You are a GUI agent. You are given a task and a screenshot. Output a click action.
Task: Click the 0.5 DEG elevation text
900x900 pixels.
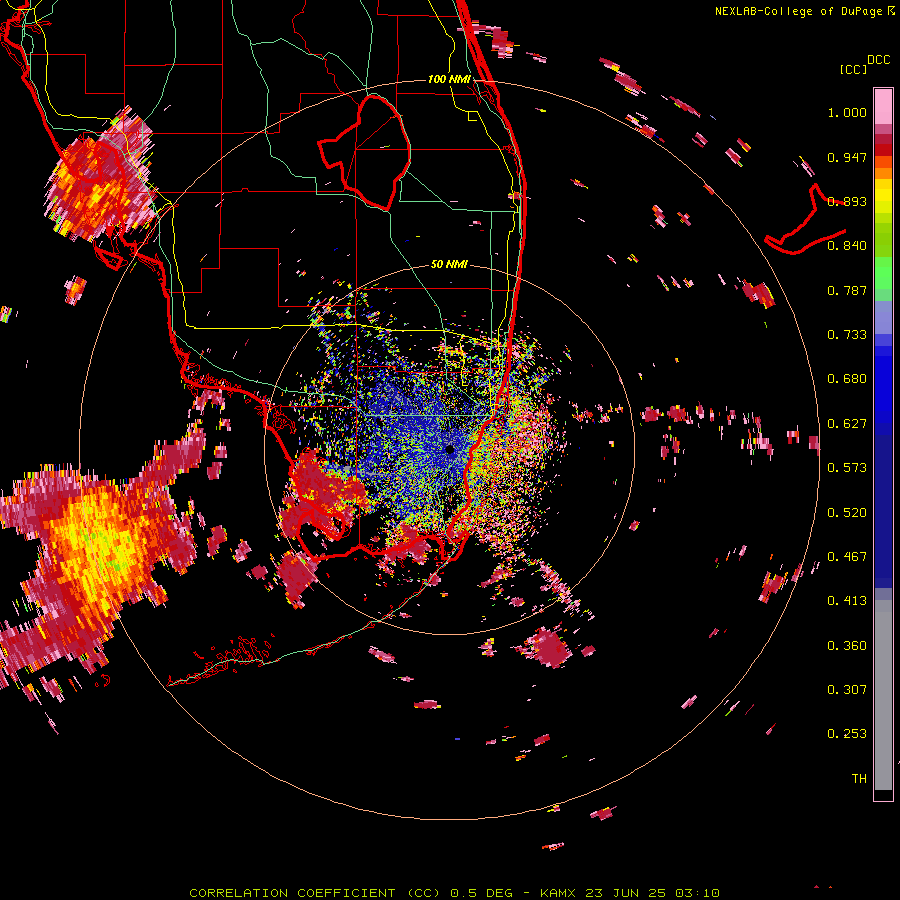[x=481, y=893]
